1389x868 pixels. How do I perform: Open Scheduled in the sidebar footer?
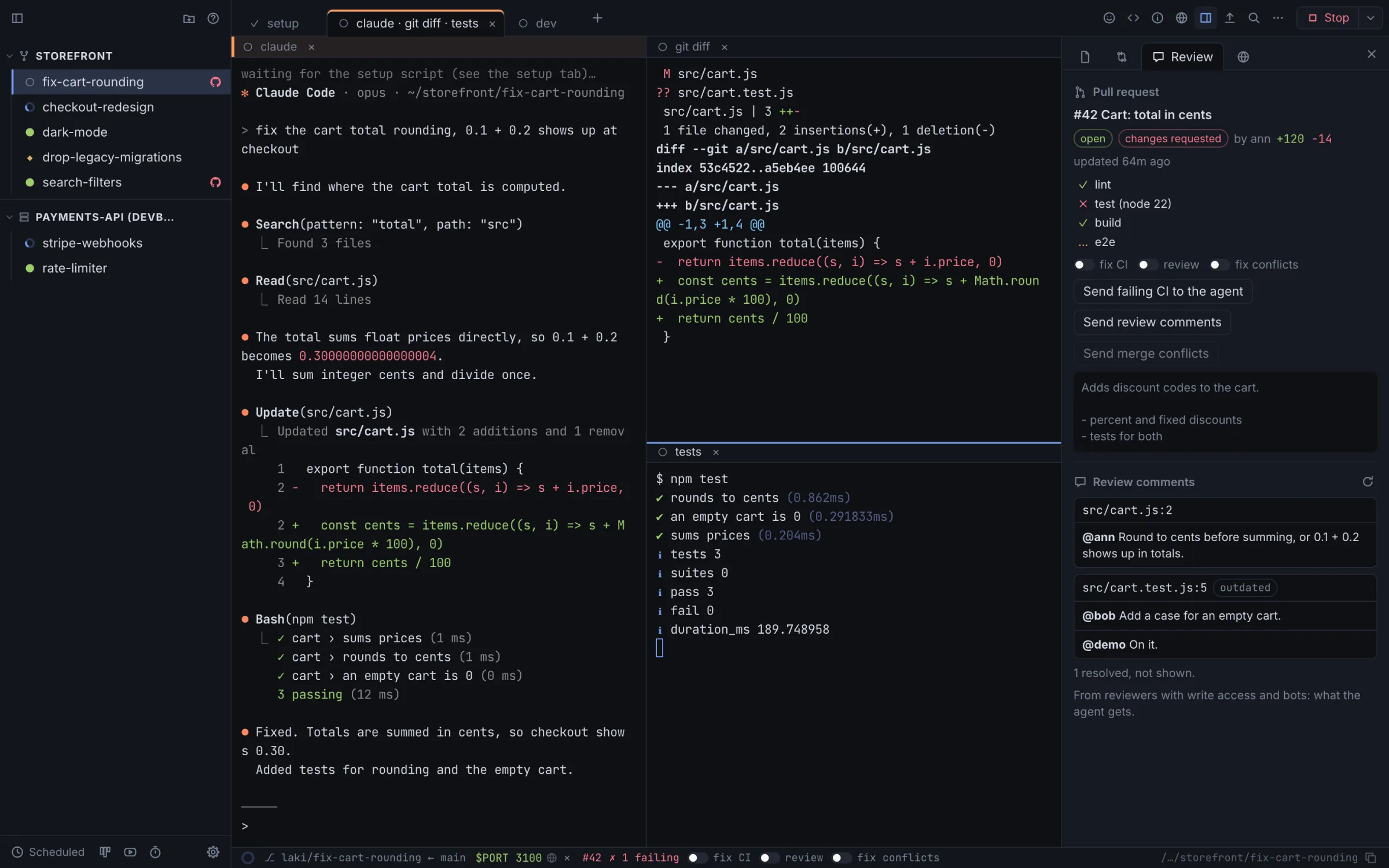(49, 852)
